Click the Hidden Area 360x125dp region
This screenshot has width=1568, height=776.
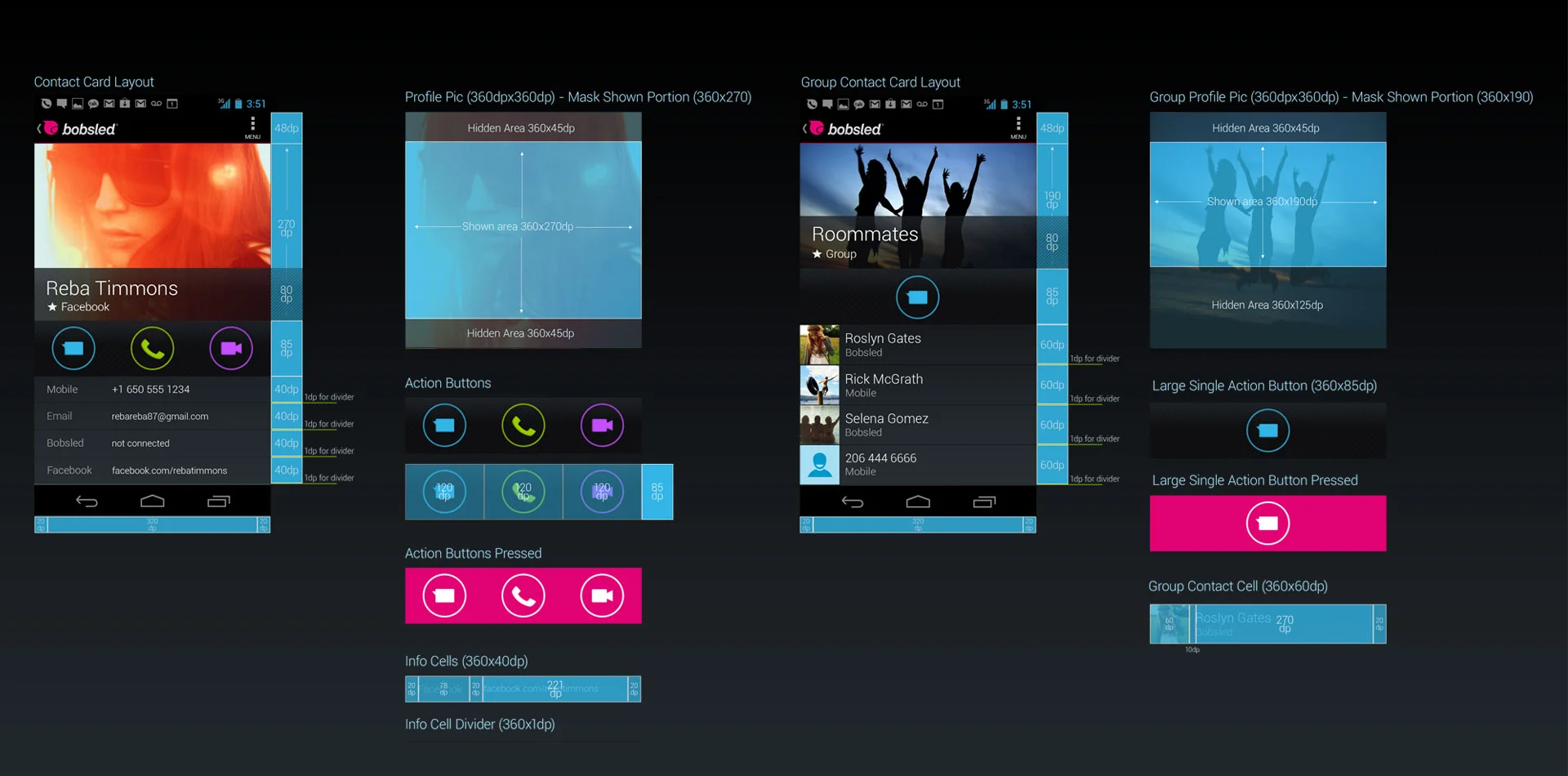(1268, 308)
